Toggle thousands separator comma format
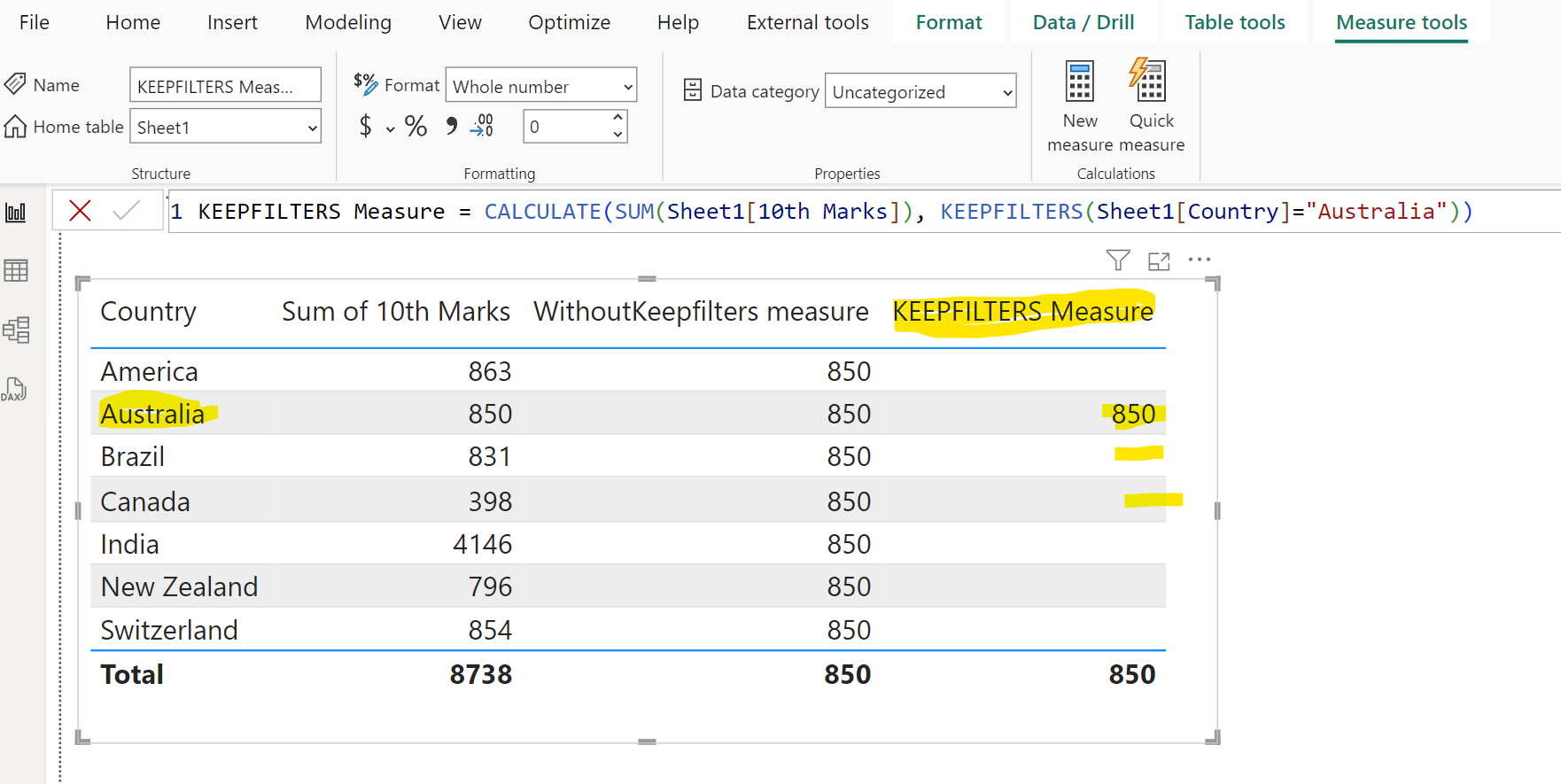The height and width of the screenshot is (784, 1561). (452, 126)
